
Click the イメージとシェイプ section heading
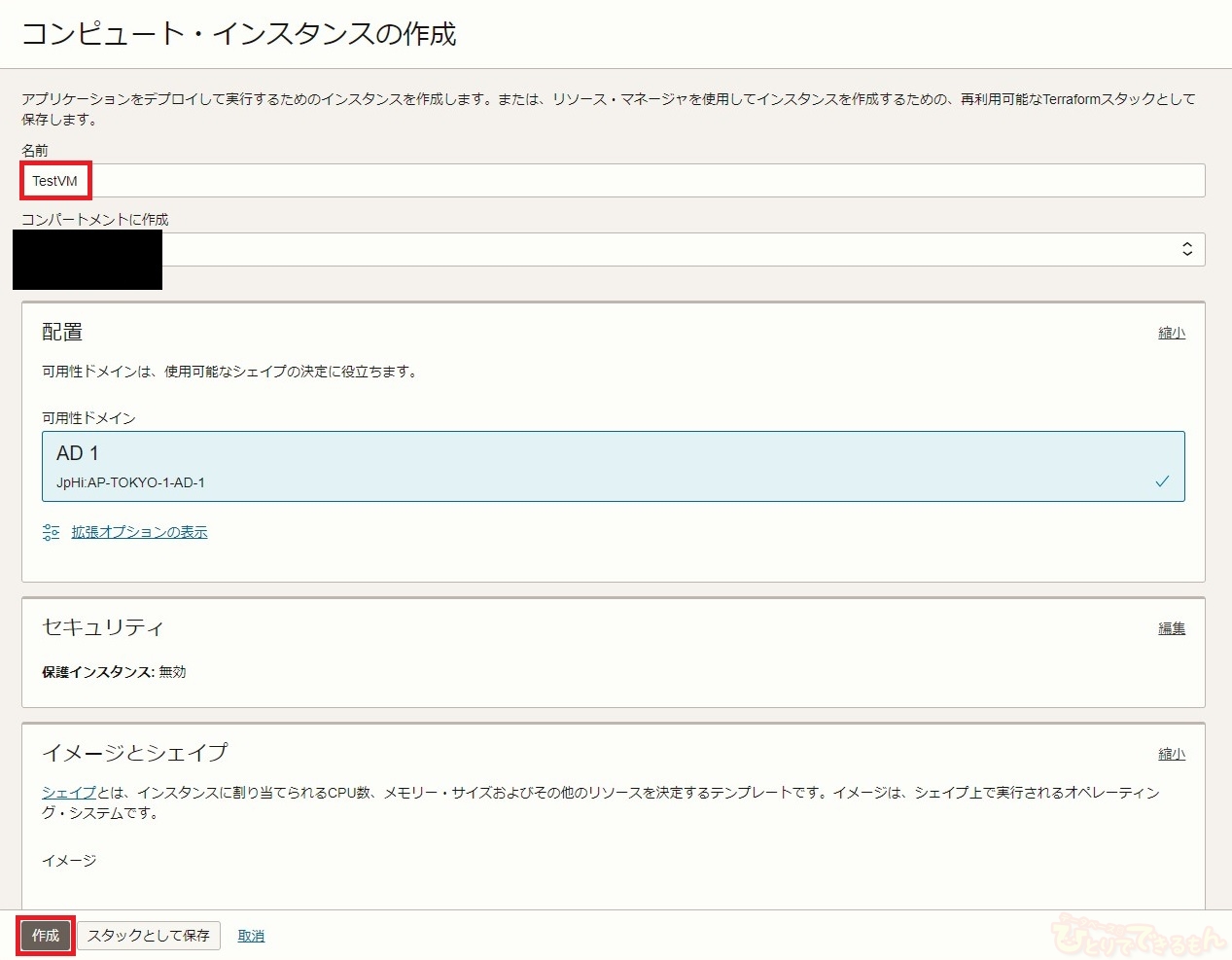[134, 753]
